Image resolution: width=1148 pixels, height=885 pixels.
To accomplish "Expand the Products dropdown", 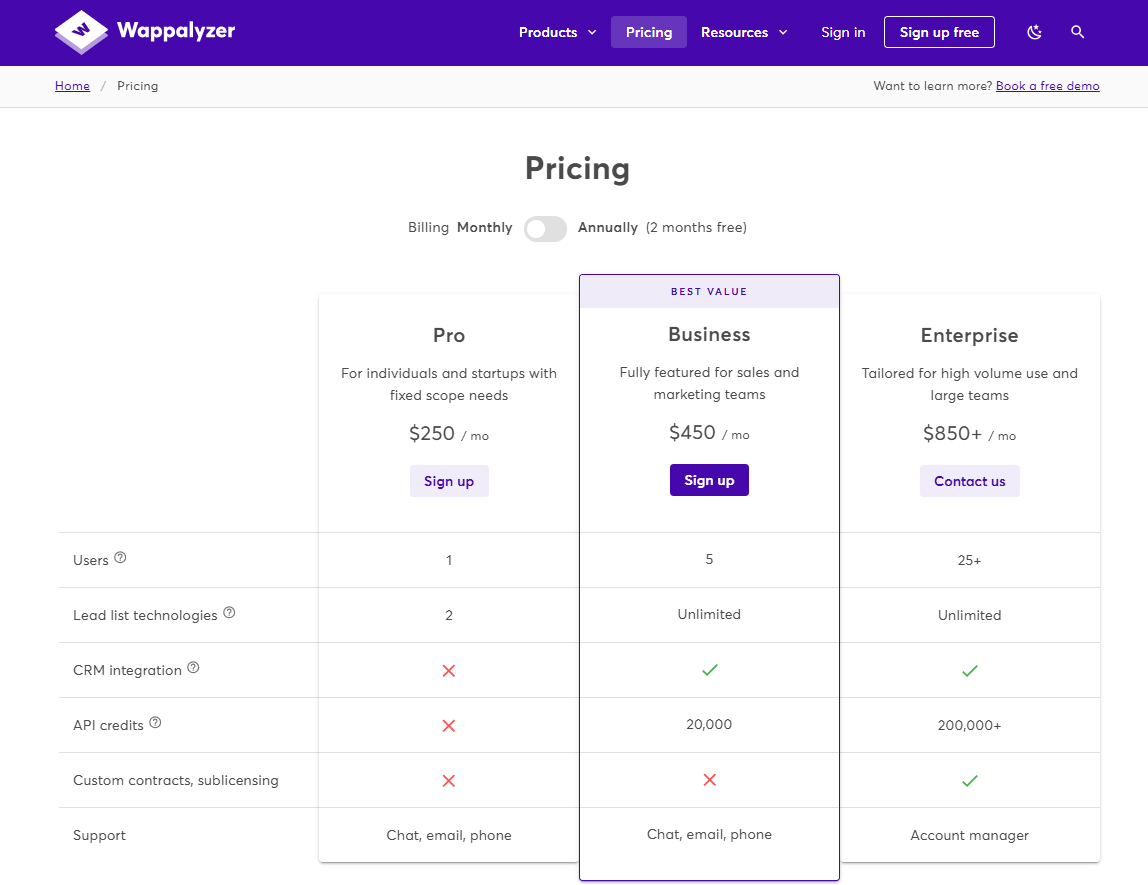I will click(548, 32).
